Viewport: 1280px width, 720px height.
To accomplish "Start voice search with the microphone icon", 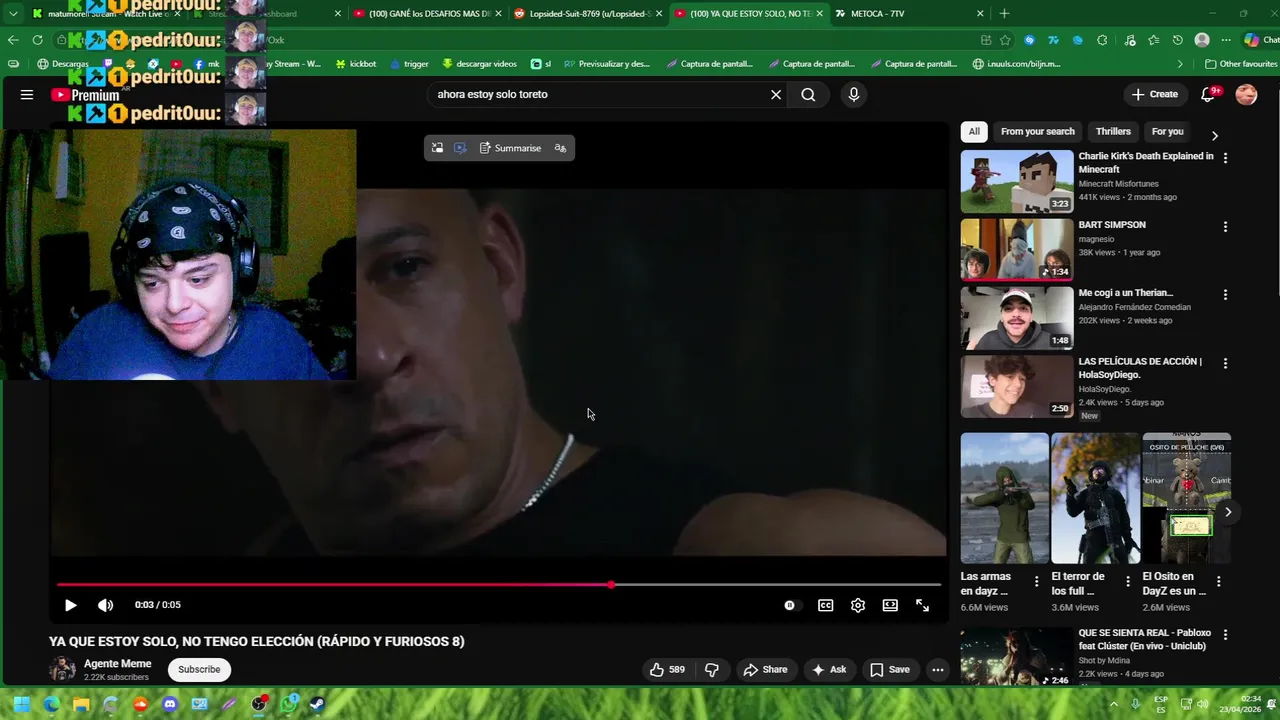I will [853, 94].
